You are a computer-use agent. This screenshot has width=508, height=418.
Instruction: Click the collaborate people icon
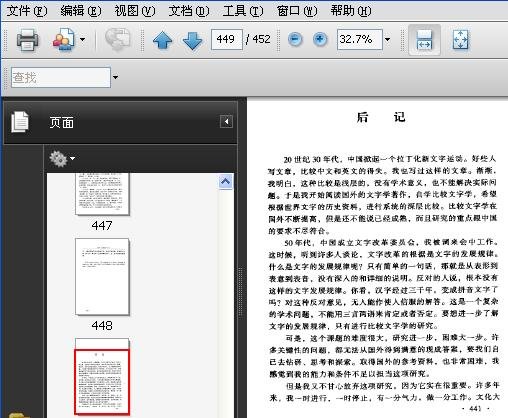pos(64,40)
